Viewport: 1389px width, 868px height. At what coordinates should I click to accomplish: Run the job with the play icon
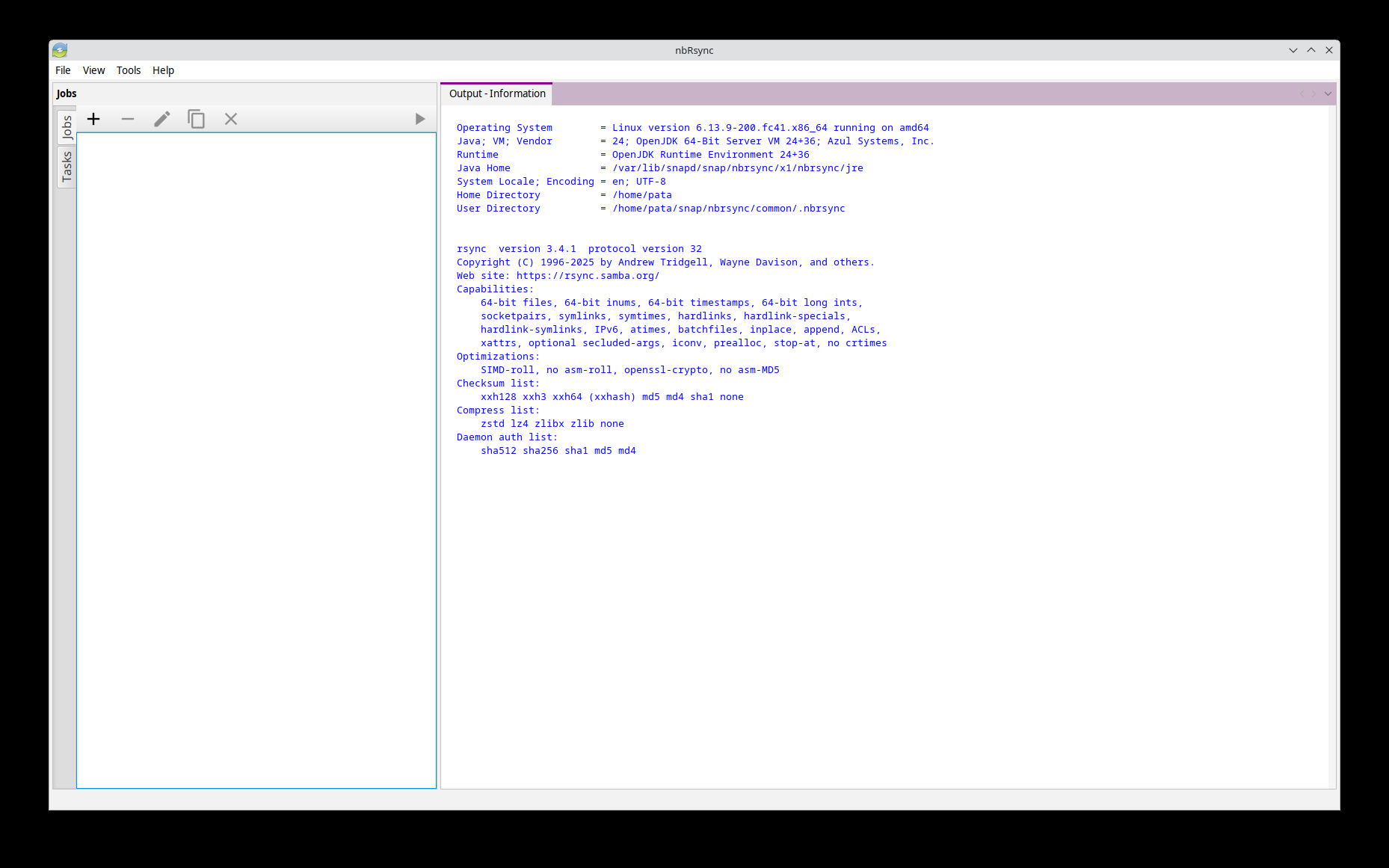tap(419, 119)
